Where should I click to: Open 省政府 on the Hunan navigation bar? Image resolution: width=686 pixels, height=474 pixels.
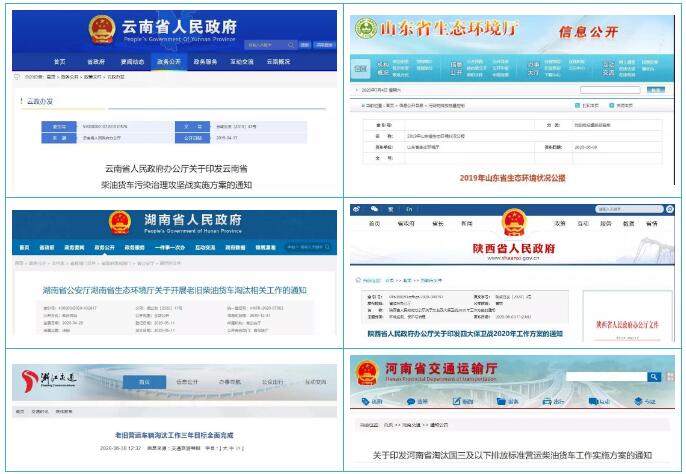coord(47,247)
